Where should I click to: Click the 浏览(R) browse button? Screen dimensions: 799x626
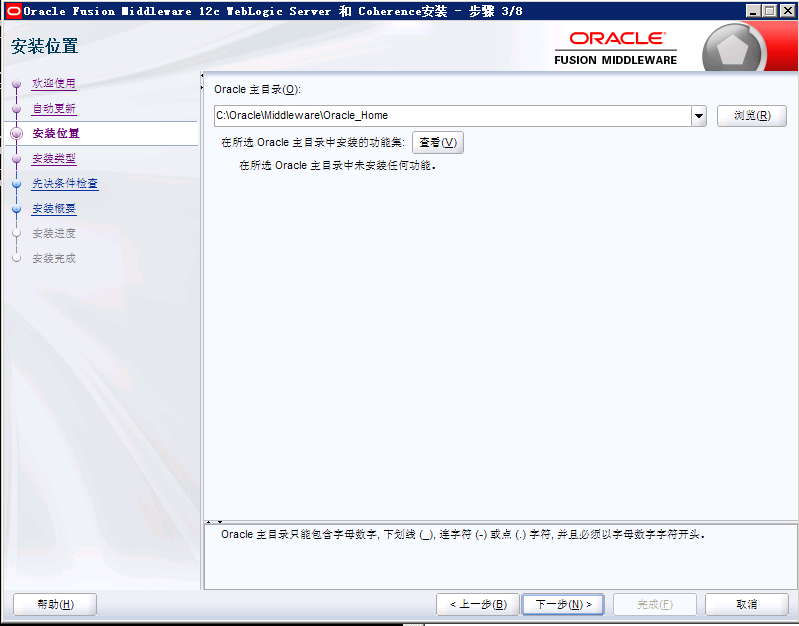click(752, 116)
